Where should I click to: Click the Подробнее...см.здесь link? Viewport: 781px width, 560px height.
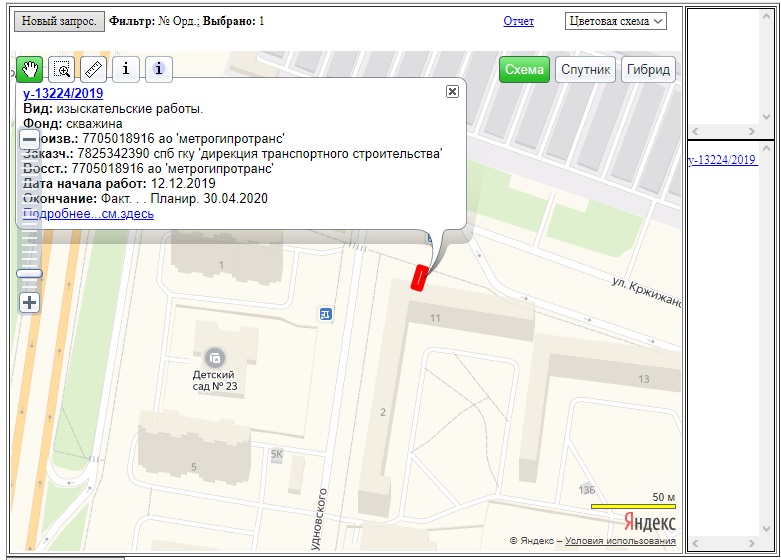click(x=88, y=213)
